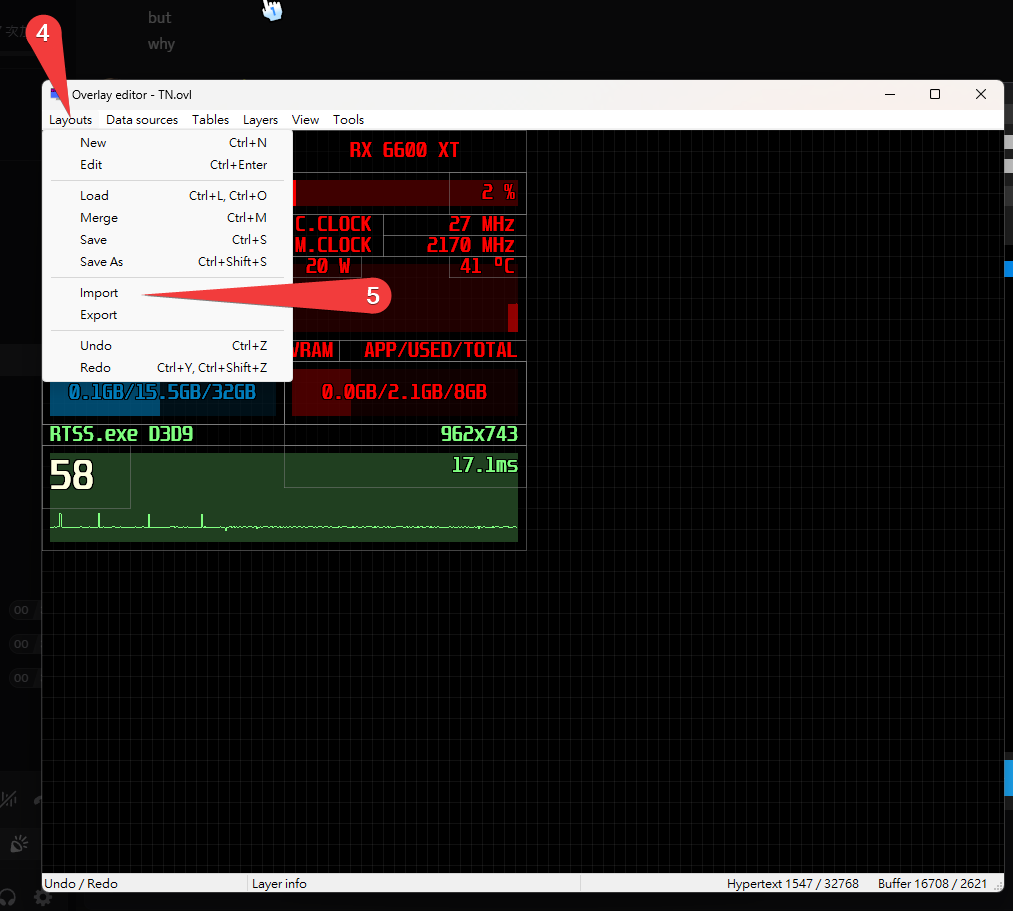
Task: Select Merge from the Layouts menu
Action: (x=99, y=218)
